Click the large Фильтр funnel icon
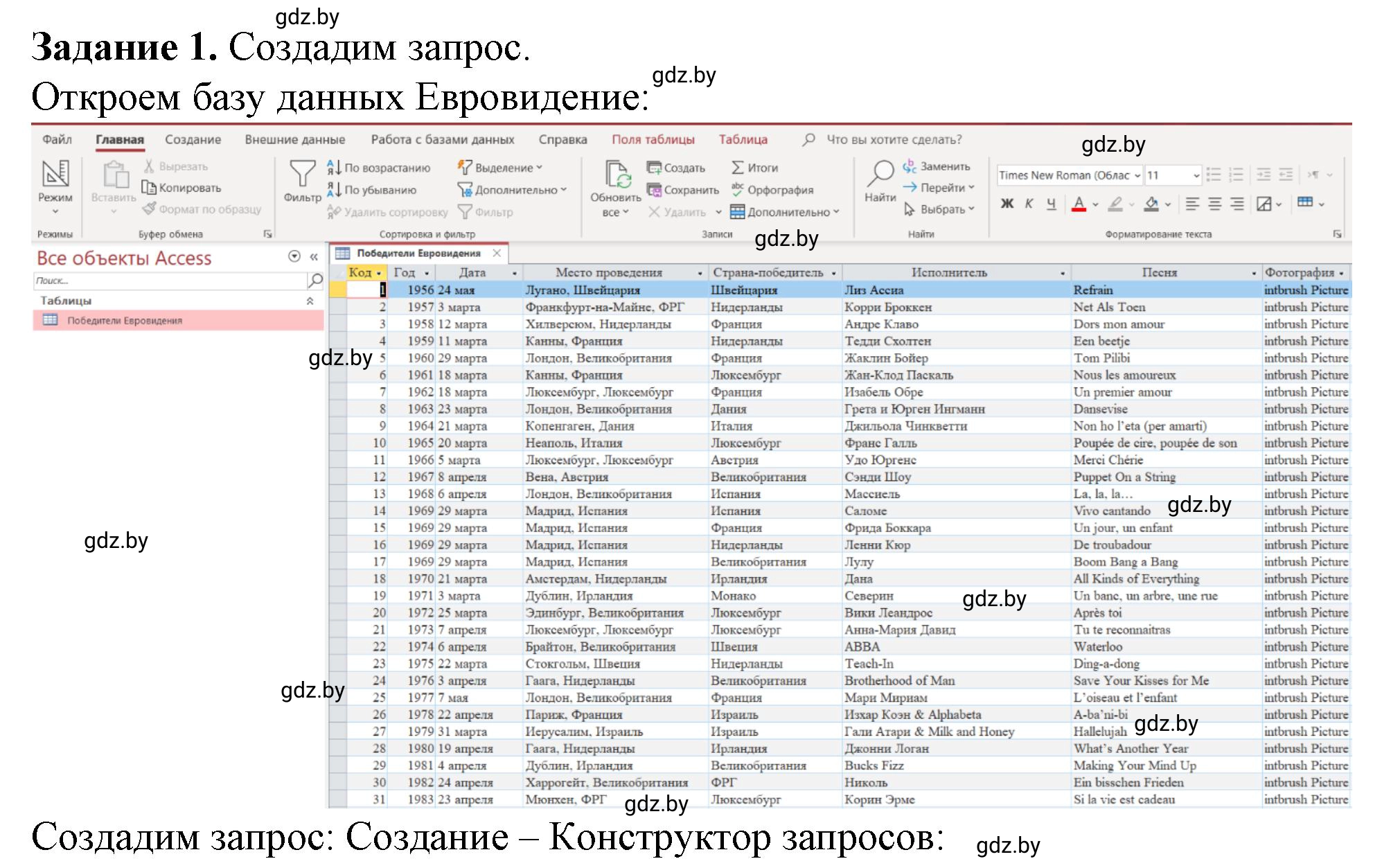This screenshot has width=1391, height=868. coord(302,174)
